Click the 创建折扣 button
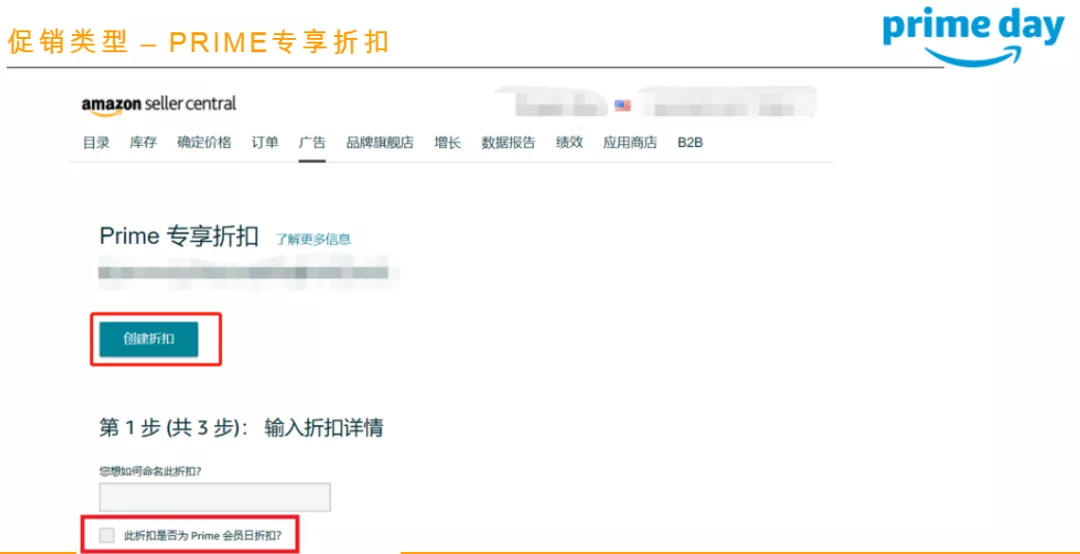The image size is (1080, 554). point(149,339)
